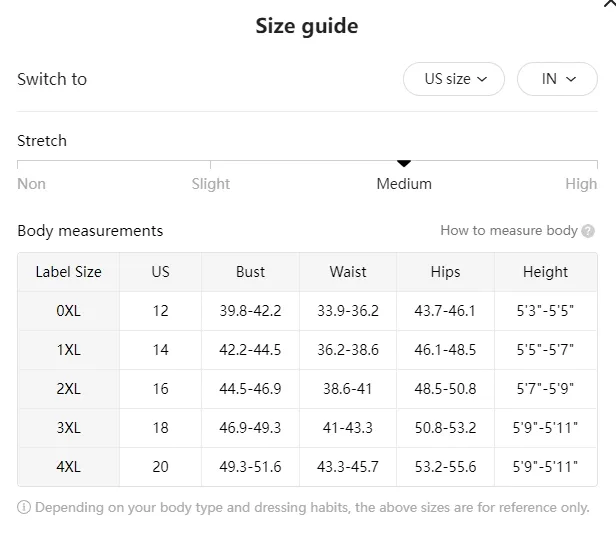Click the Bust column header
Screen dimensions: 616x543
pos(250,272)
